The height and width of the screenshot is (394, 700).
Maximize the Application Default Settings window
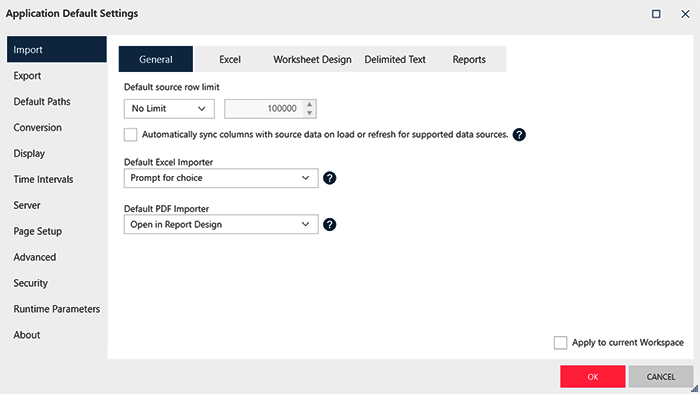click(656, 14)
